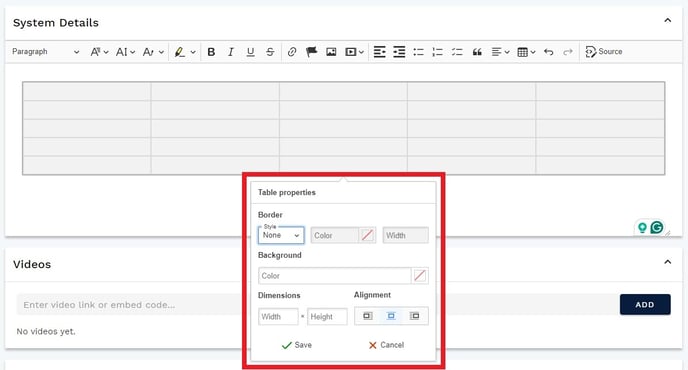Open the border color picker swatch
The image size is (688, 370).
[x=367, y=235]
